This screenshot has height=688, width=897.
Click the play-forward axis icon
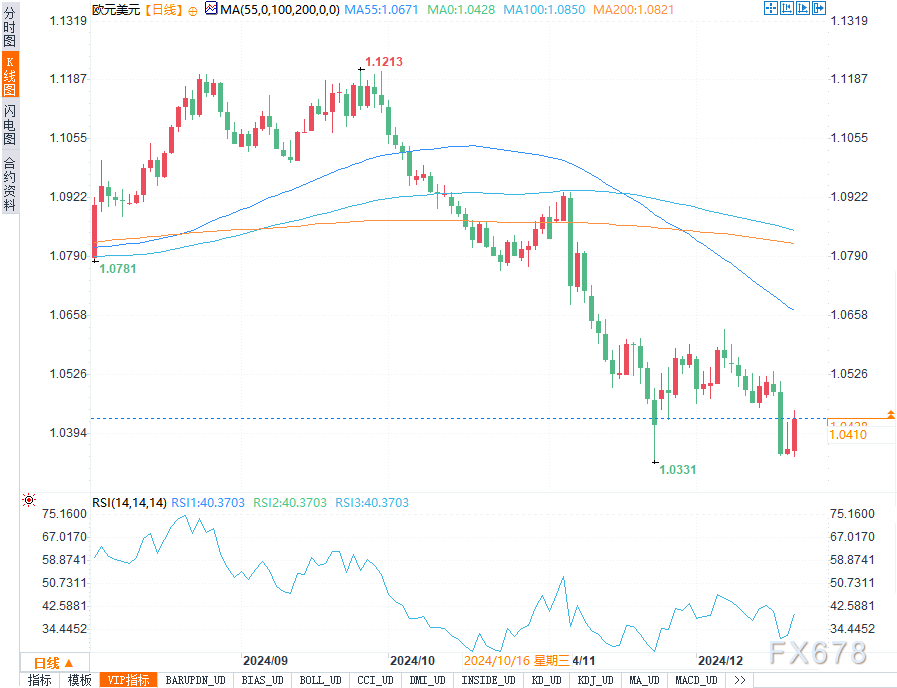(803, 8)
